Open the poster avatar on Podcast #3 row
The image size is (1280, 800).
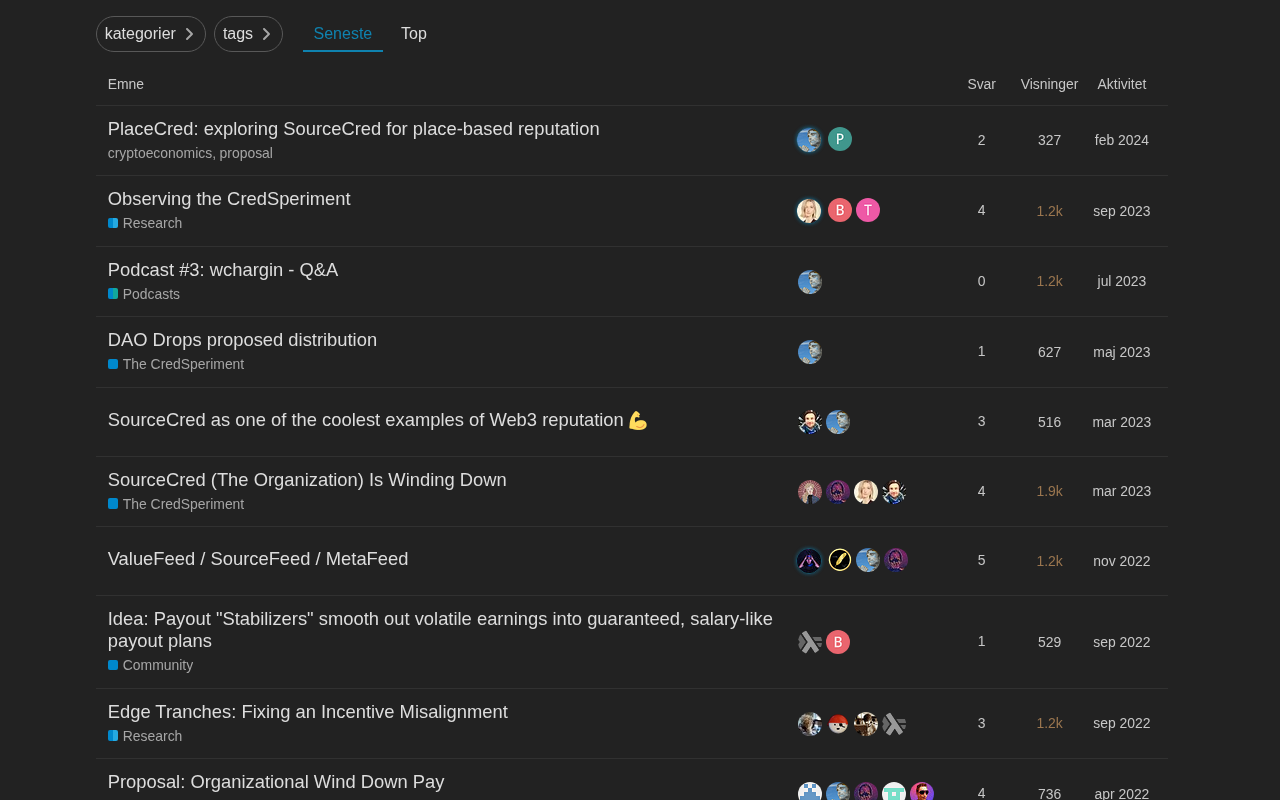[810, 282]
